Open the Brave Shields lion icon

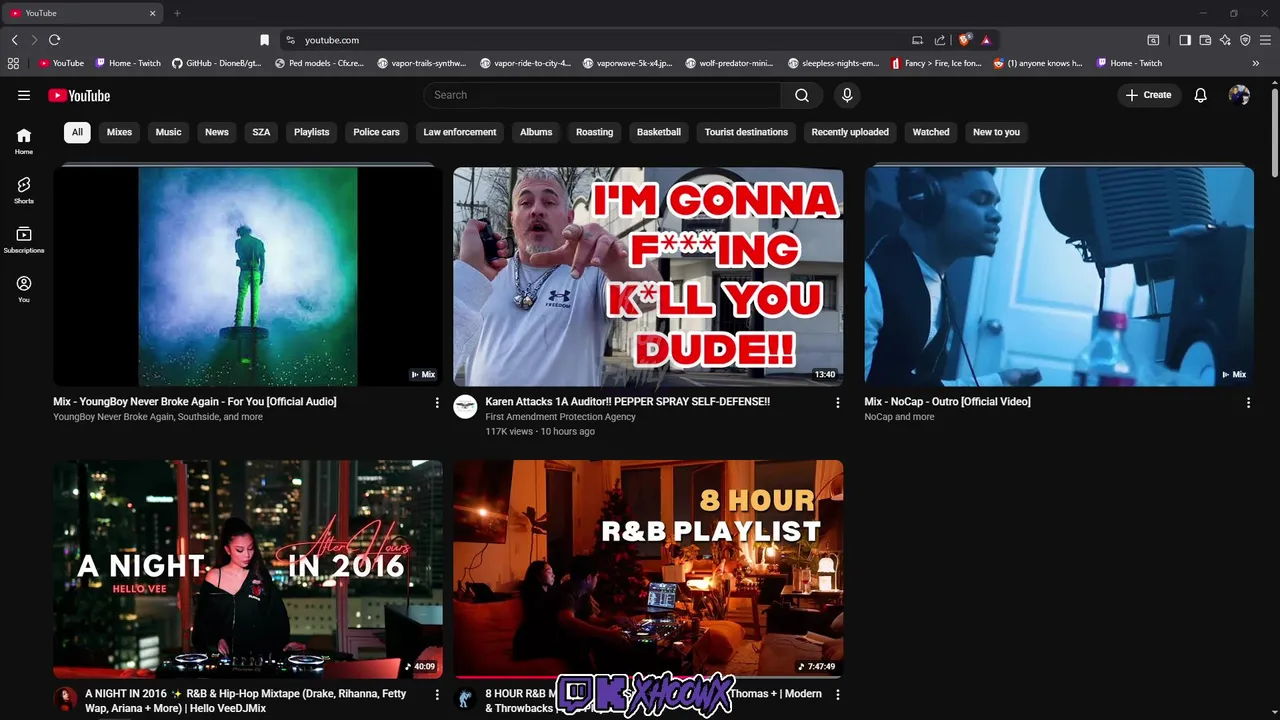(x=964, y=40)
